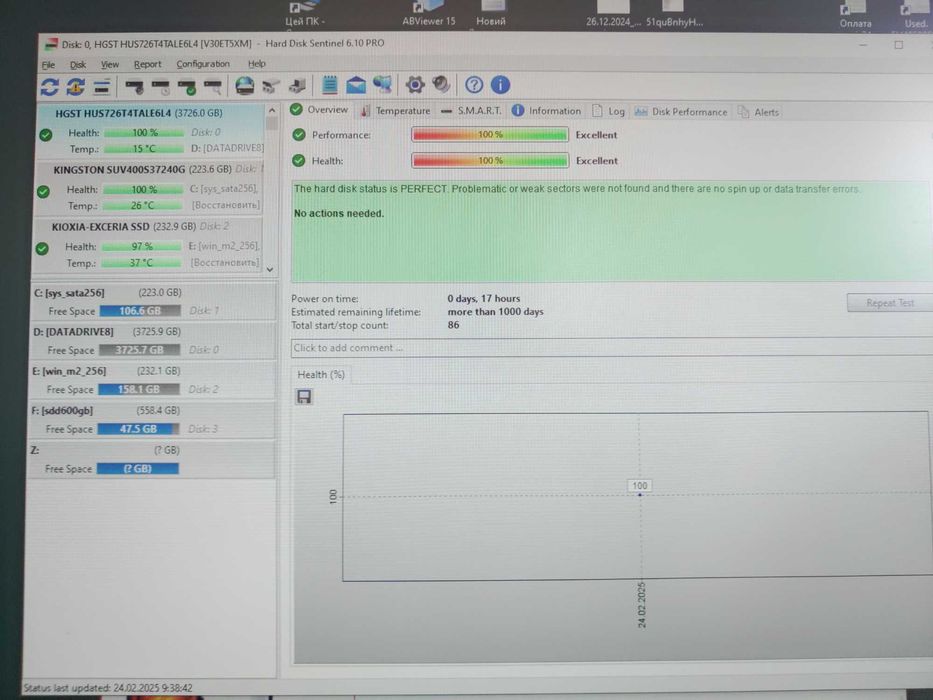Click the 'No actions needed.' text
The width and height of the screenshot is (933, 700).
(339, 214)
